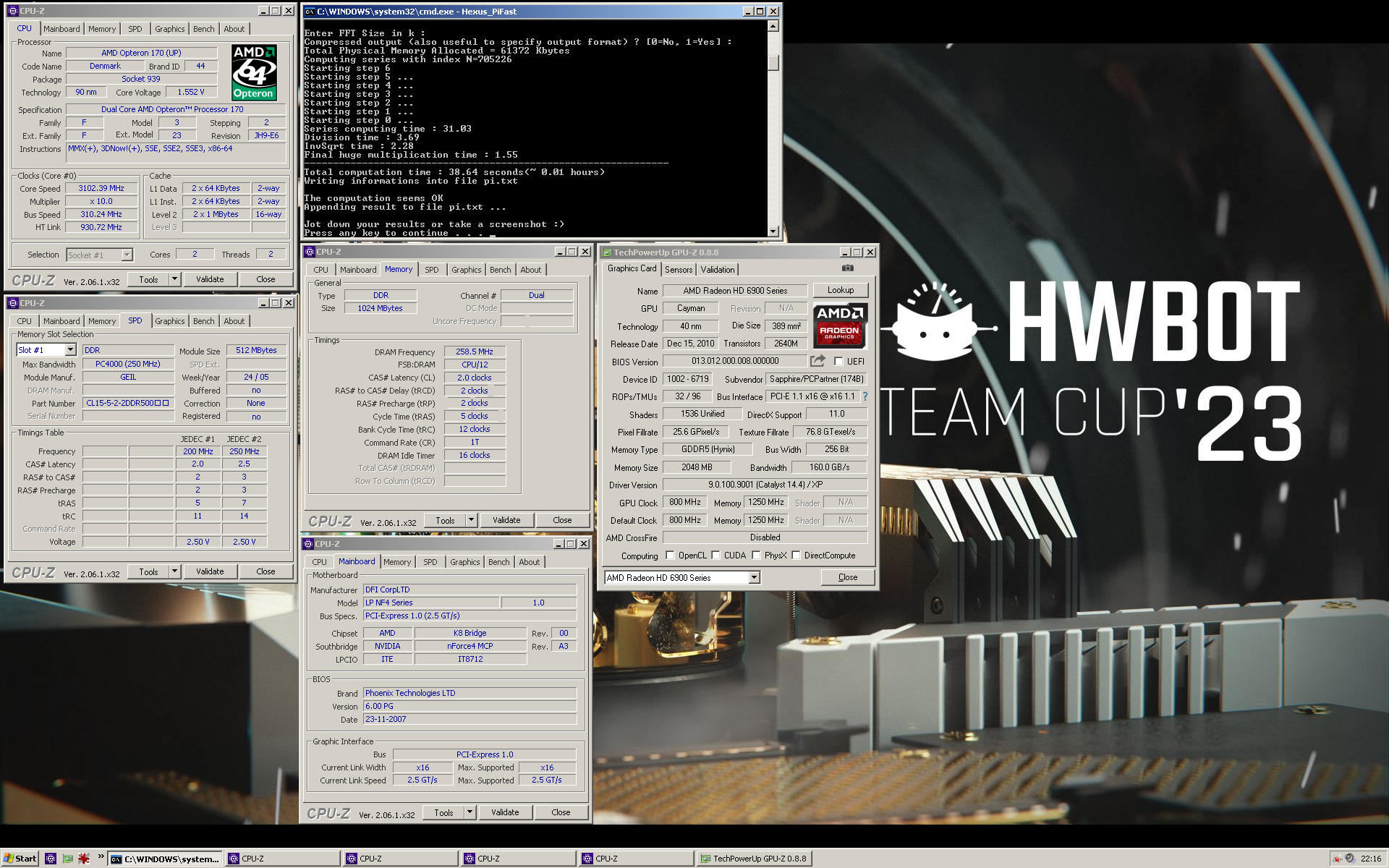
Task: Click the BIOS Version field in GPU-Z
Action: pyautogui.click(x=735, y=361)
